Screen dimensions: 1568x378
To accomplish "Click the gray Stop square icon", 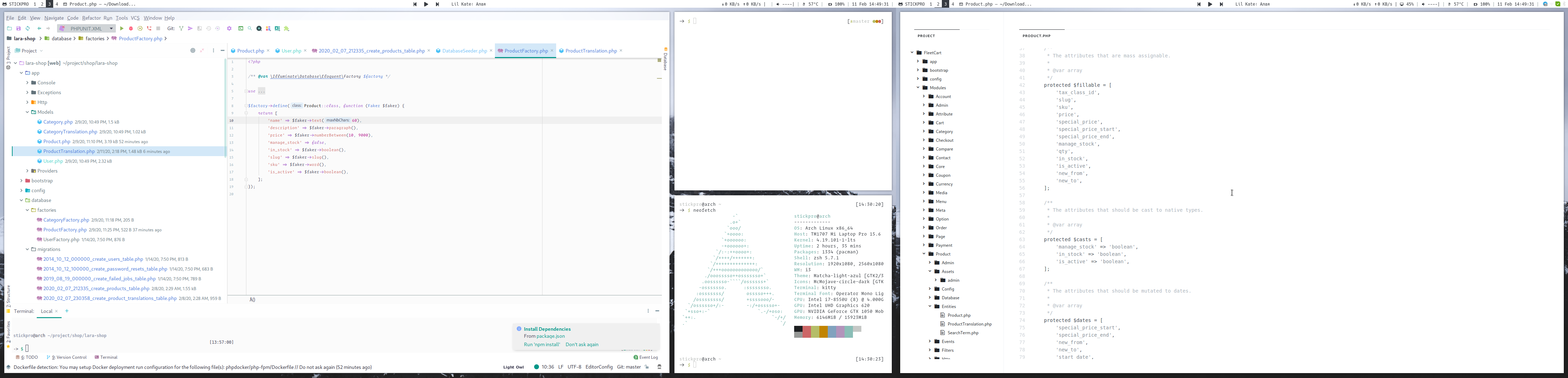I will pos(158,29).
